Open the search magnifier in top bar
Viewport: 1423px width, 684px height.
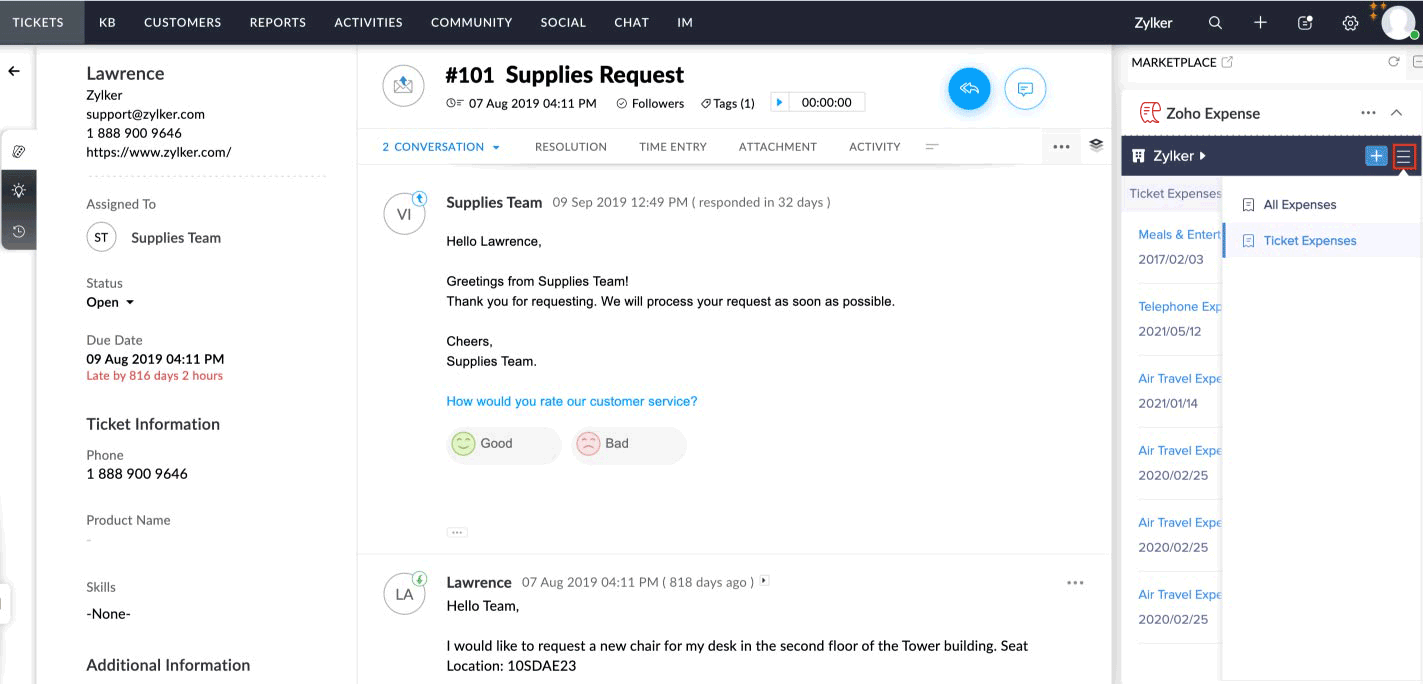(1215, 22)
